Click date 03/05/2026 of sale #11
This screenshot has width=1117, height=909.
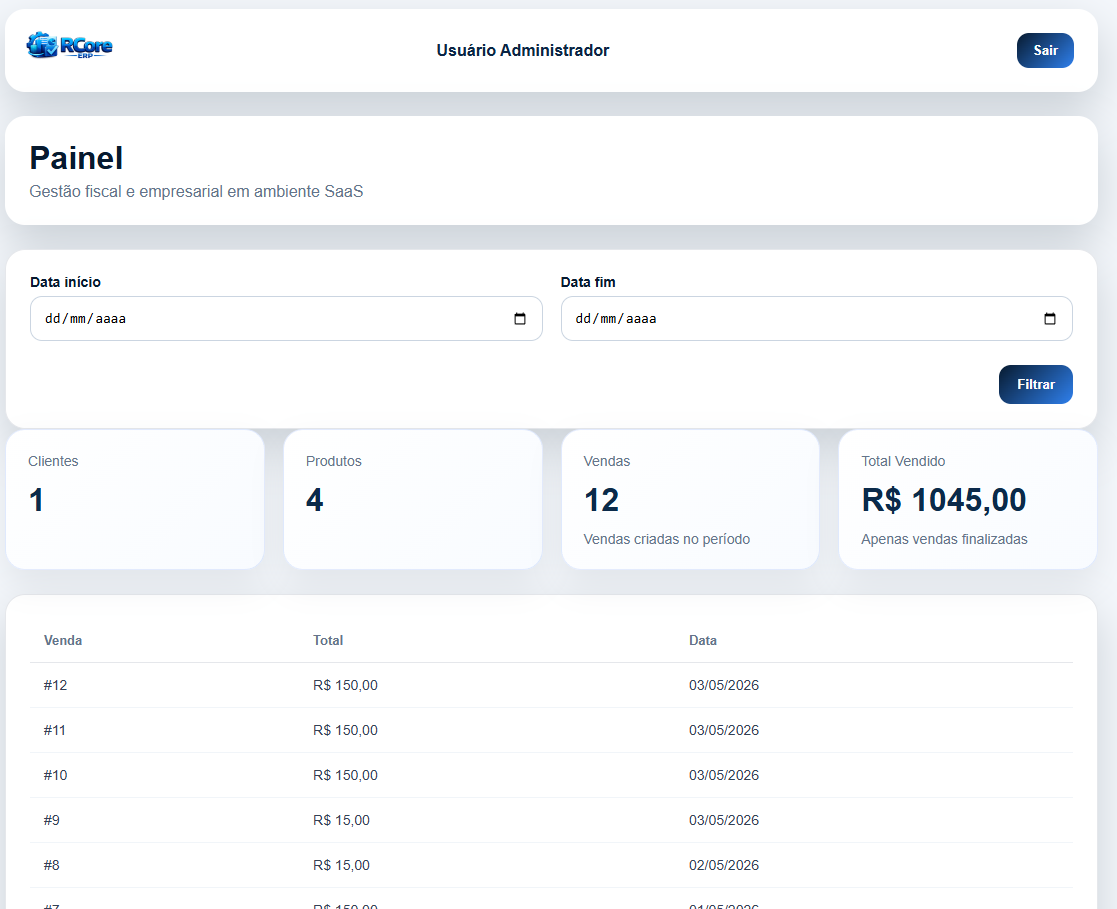click(724, 730)
